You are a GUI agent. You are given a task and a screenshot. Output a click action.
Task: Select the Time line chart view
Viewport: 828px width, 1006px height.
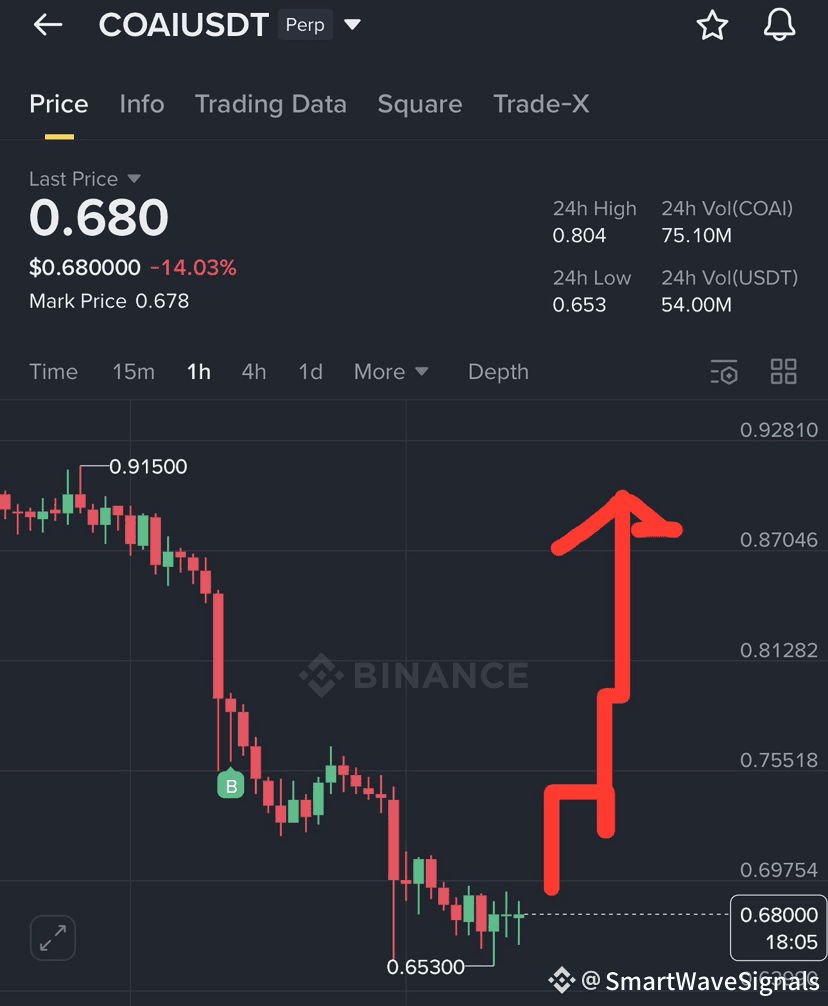[x=53, y=371]
